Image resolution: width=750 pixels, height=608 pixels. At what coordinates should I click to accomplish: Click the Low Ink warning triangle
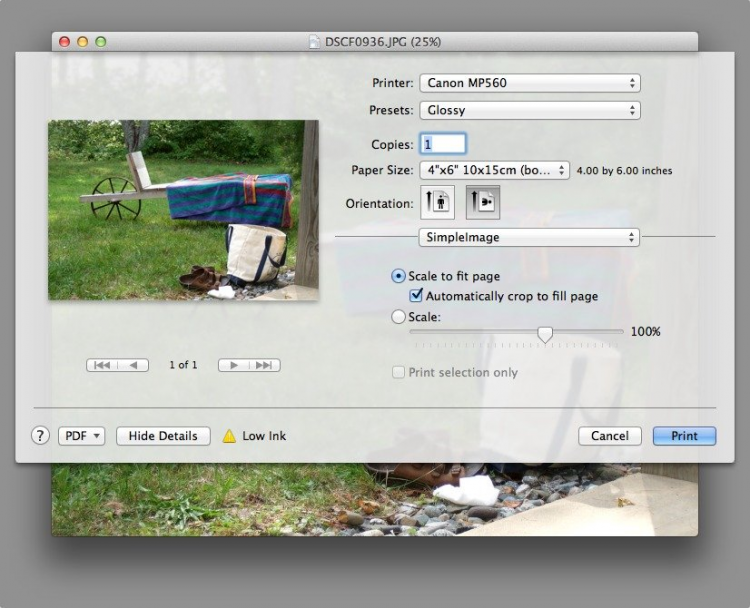[x=229, y=436]
